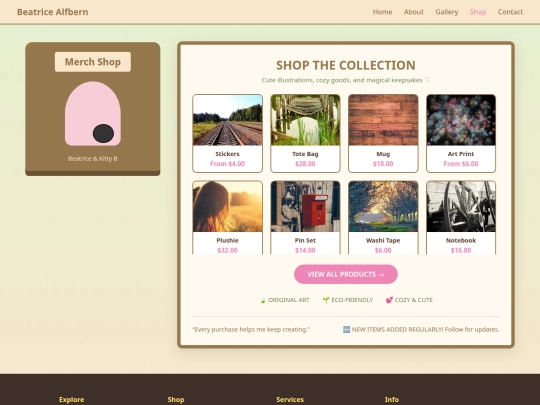
Task: Click the leaf icon beside Original Art
Action: click(x=263, y=300)
